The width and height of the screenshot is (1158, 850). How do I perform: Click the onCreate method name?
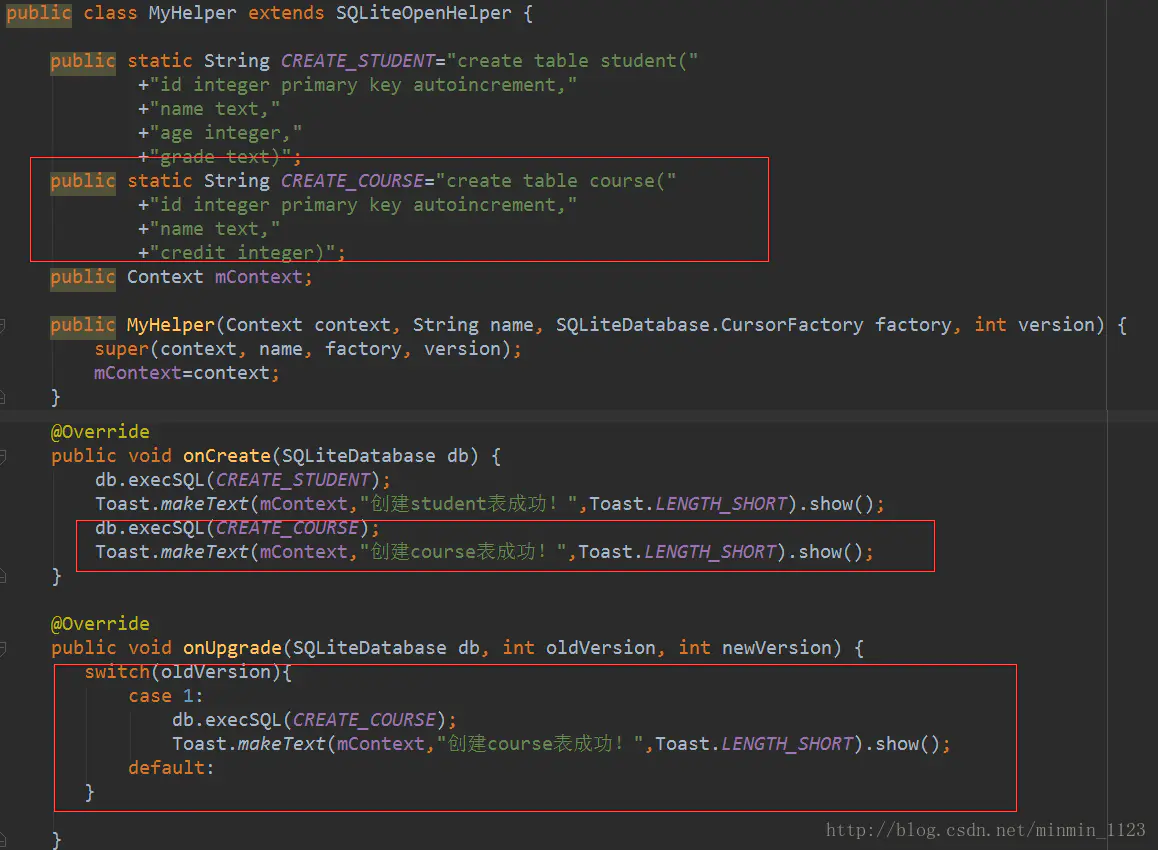(227, 456)
